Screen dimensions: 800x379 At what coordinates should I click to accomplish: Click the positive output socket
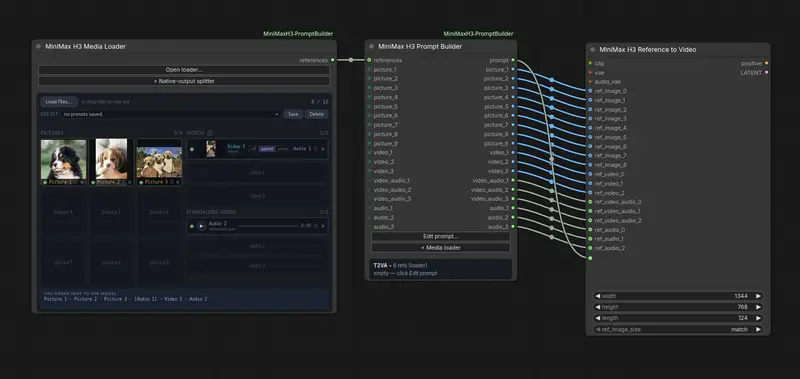tap(766, 63)
